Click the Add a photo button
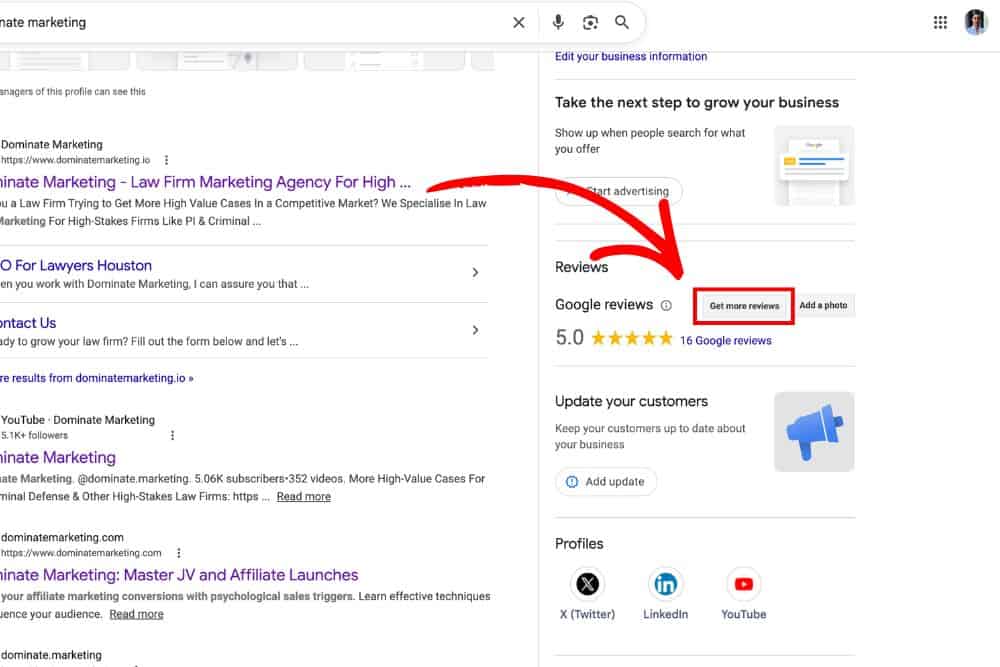1000x667 pixels. pyautogui.click(x=823, y=305)
